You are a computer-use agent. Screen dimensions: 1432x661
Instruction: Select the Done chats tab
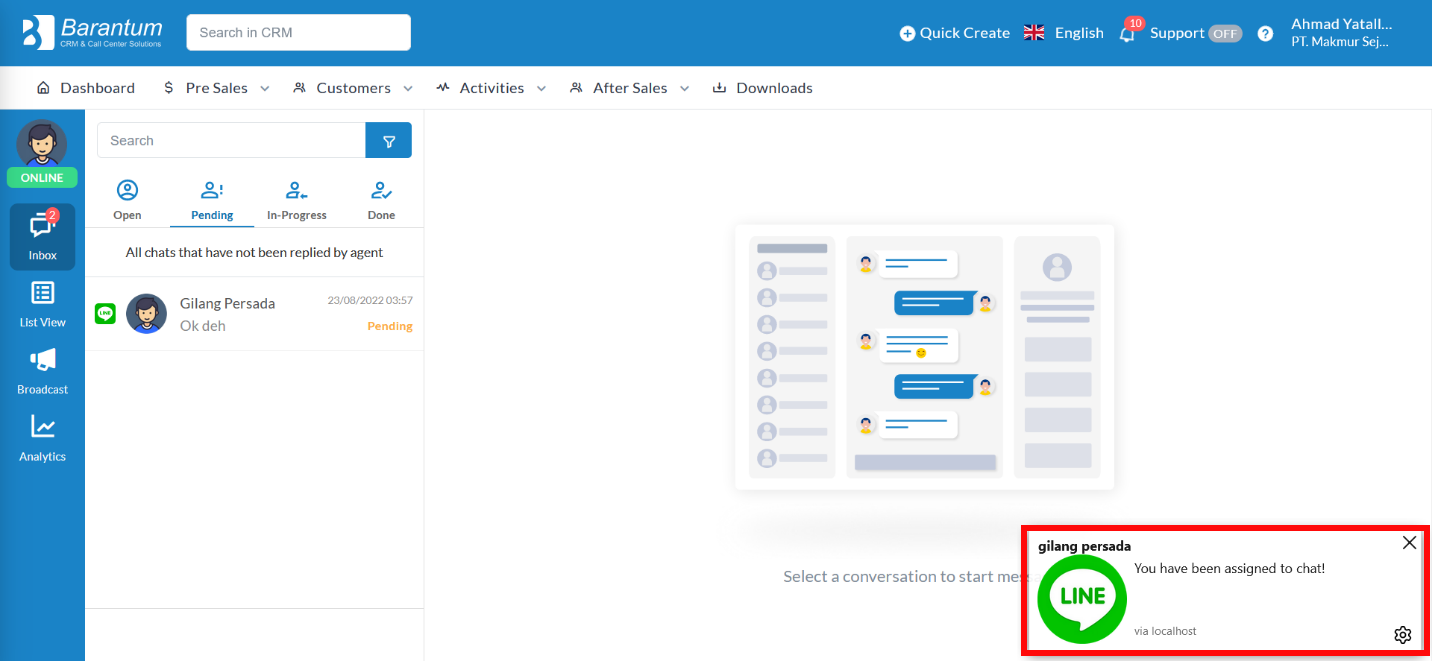[x=381, y=201]
